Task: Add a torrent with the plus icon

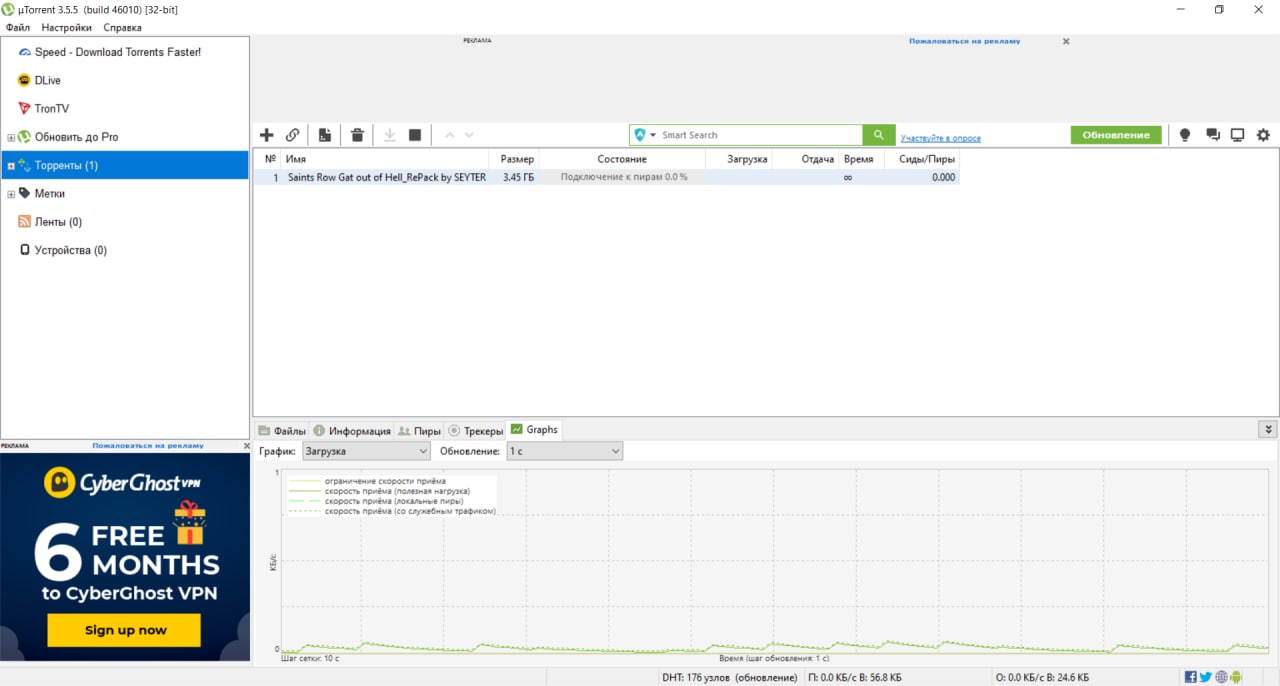Action: click(266, 135)
